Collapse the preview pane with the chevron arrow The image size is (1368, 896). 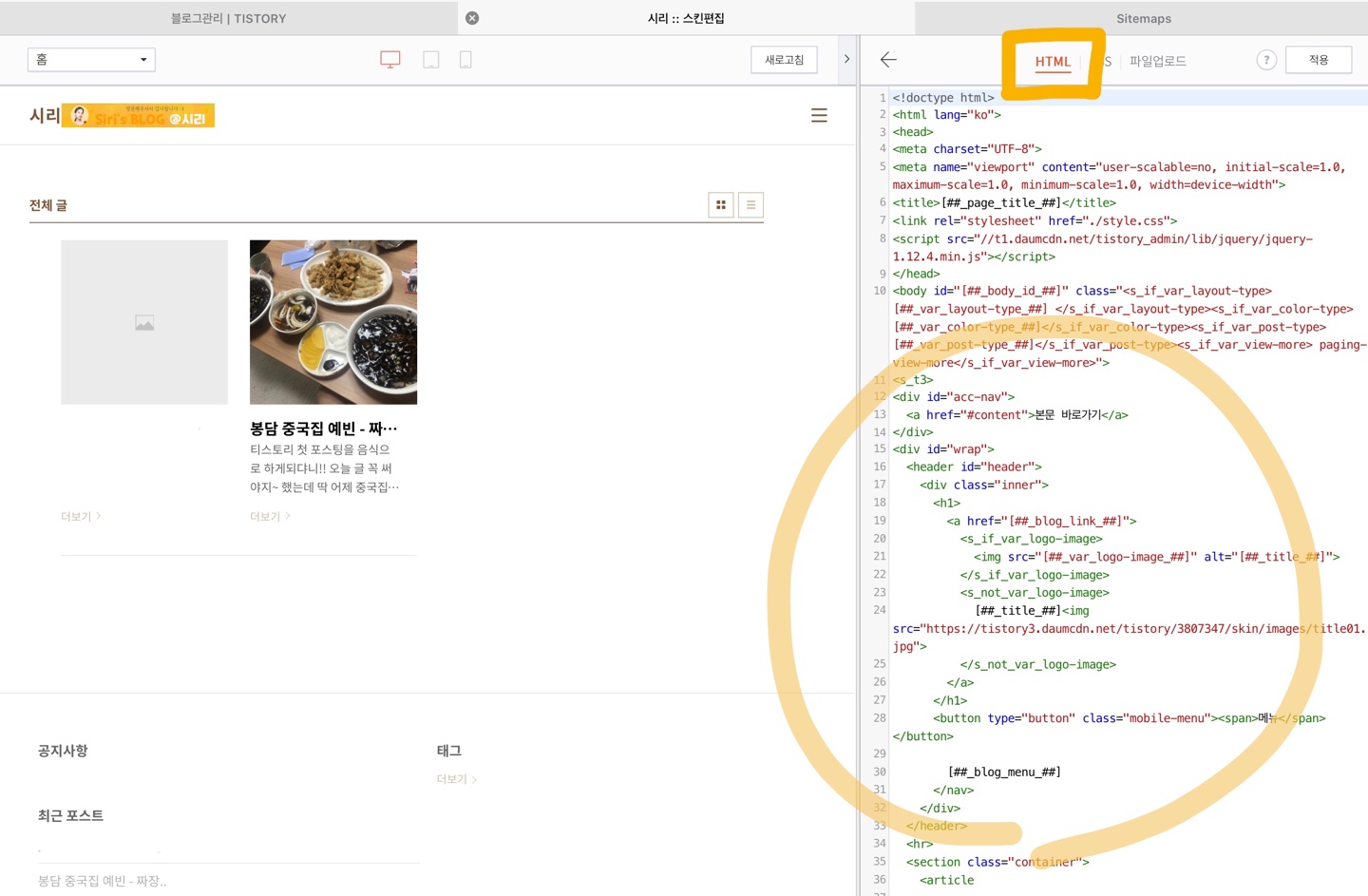846,59
